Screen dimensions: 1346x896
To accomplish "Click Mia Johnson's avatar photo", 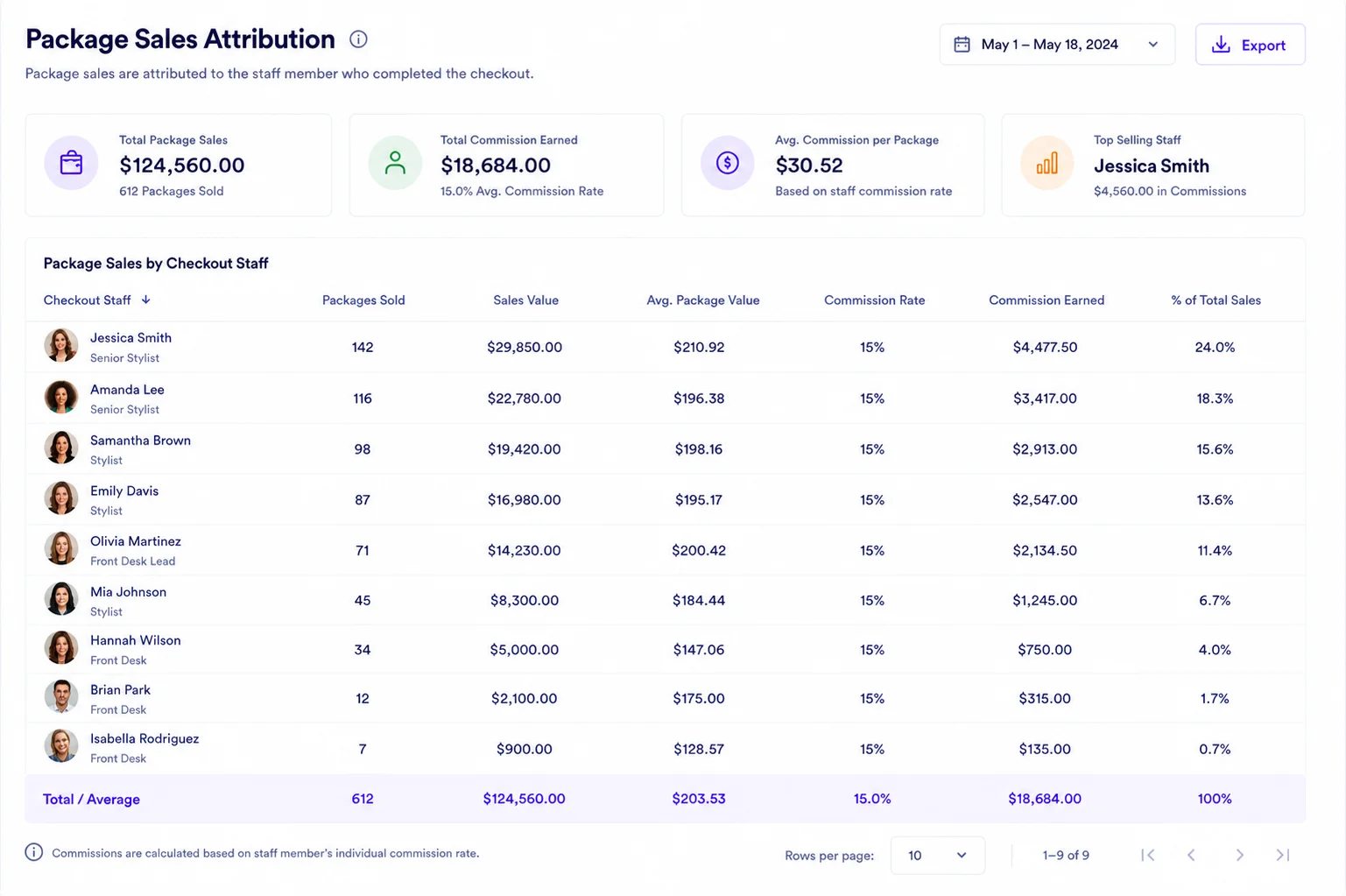I will click(x=61, y=599).
